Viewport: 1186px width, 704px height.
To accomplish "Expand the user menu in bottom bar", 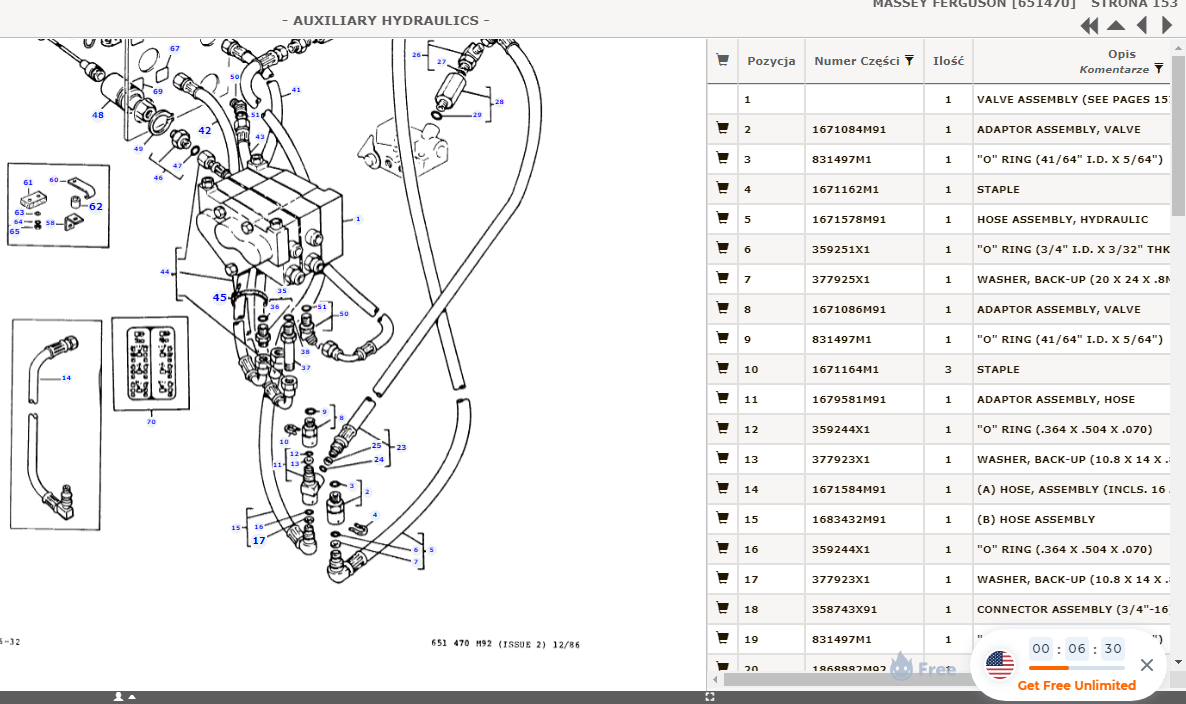I will tap(124, 697).
